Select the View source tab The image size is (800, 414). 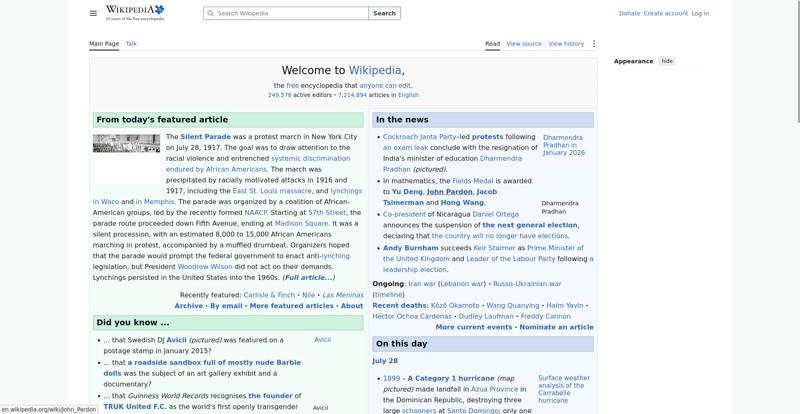pos(524,44)
